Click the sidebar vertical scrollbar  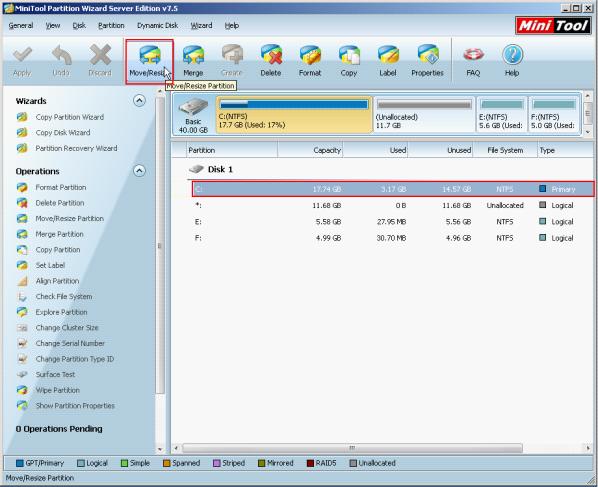click(160, 246)
